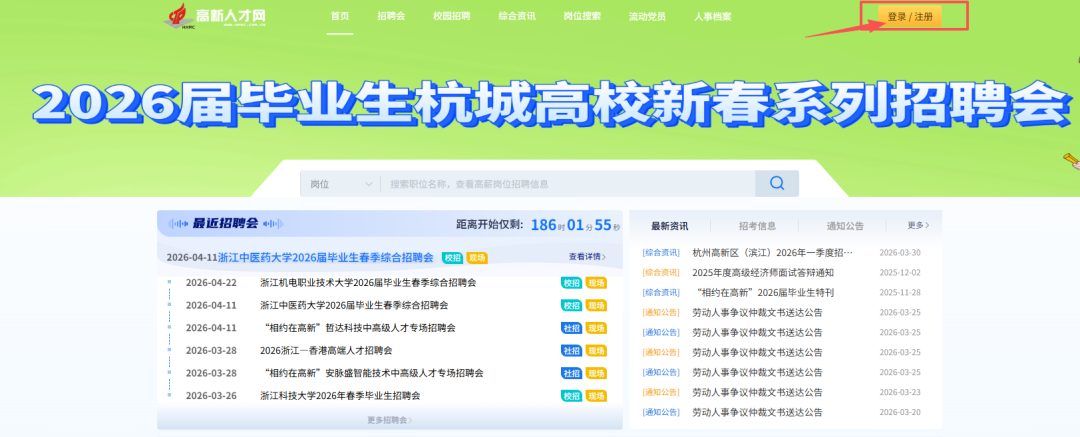The height and width of the screenshot is (437, 1080).
Task: Click 社招 tag on 安脉盛智能技术 row
Action: click(572, 374)
